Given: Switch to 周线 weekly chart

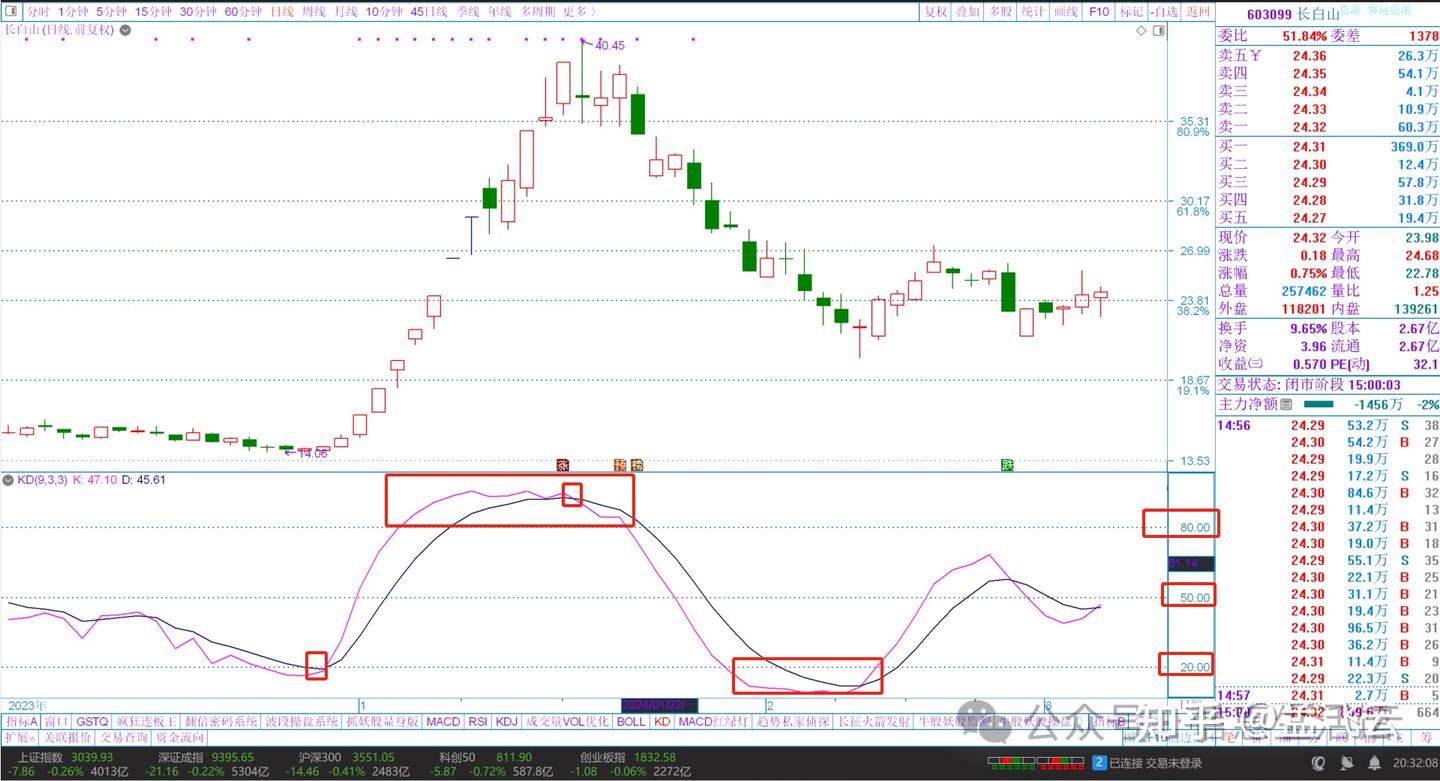Looking at the screenshot, I should tap(313, 12).
